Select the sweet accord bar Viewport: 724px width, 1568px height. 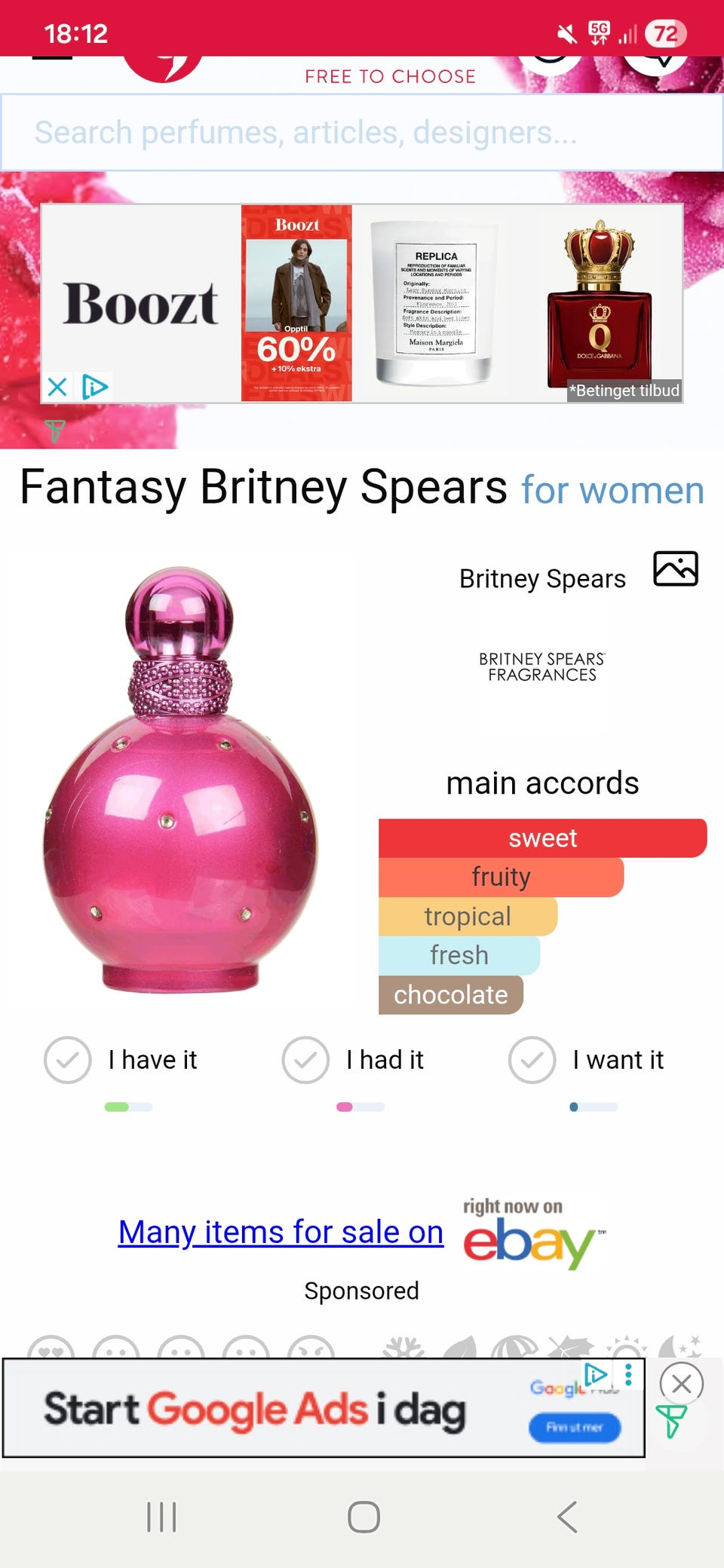point(542,838)
